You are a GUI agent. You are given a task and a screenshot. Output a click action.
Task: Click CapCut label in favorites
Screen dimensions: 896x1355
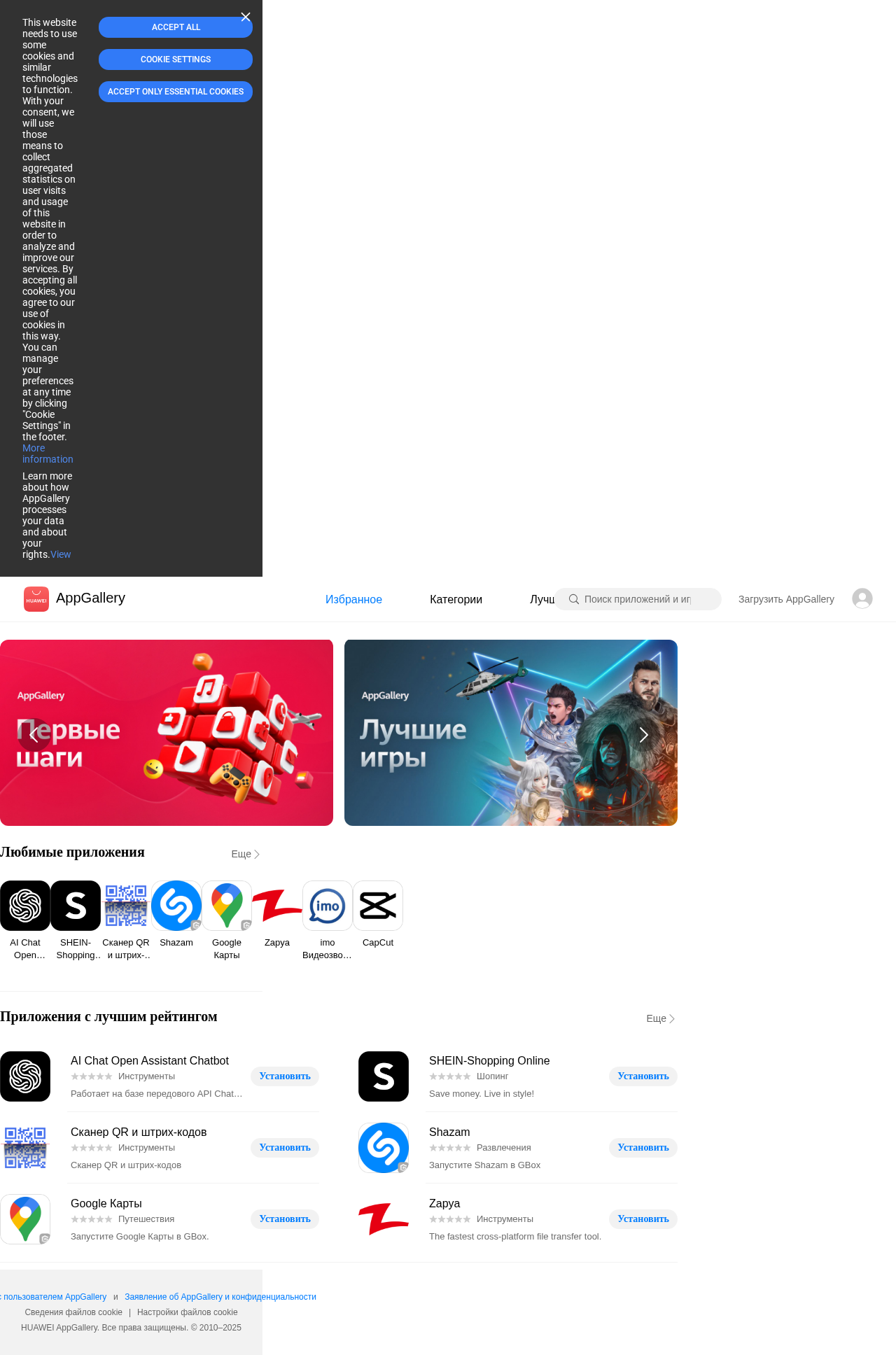click(378, 943)
